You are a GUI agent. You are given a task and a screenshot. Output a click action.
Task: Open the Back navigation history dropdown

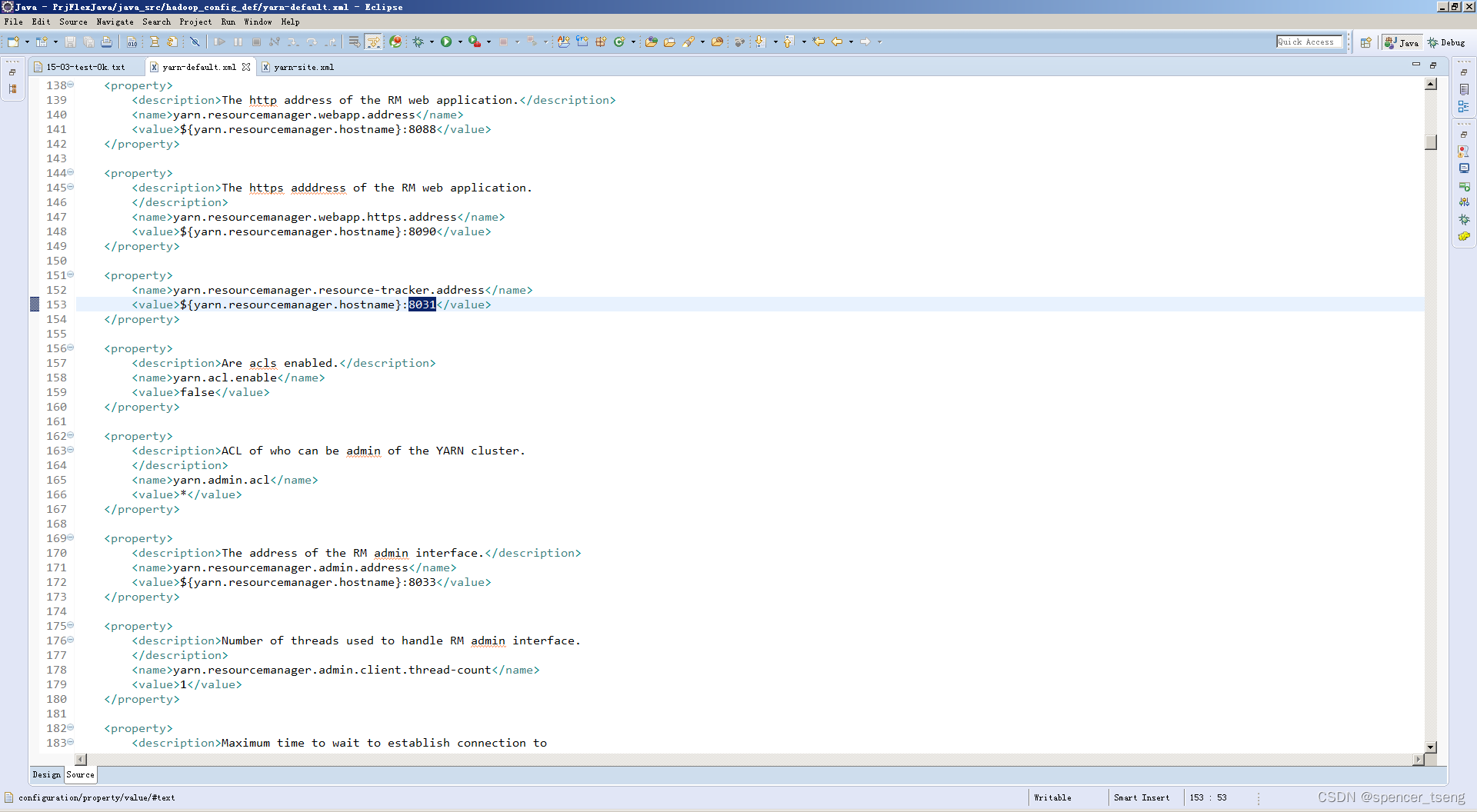pos(849,42)
